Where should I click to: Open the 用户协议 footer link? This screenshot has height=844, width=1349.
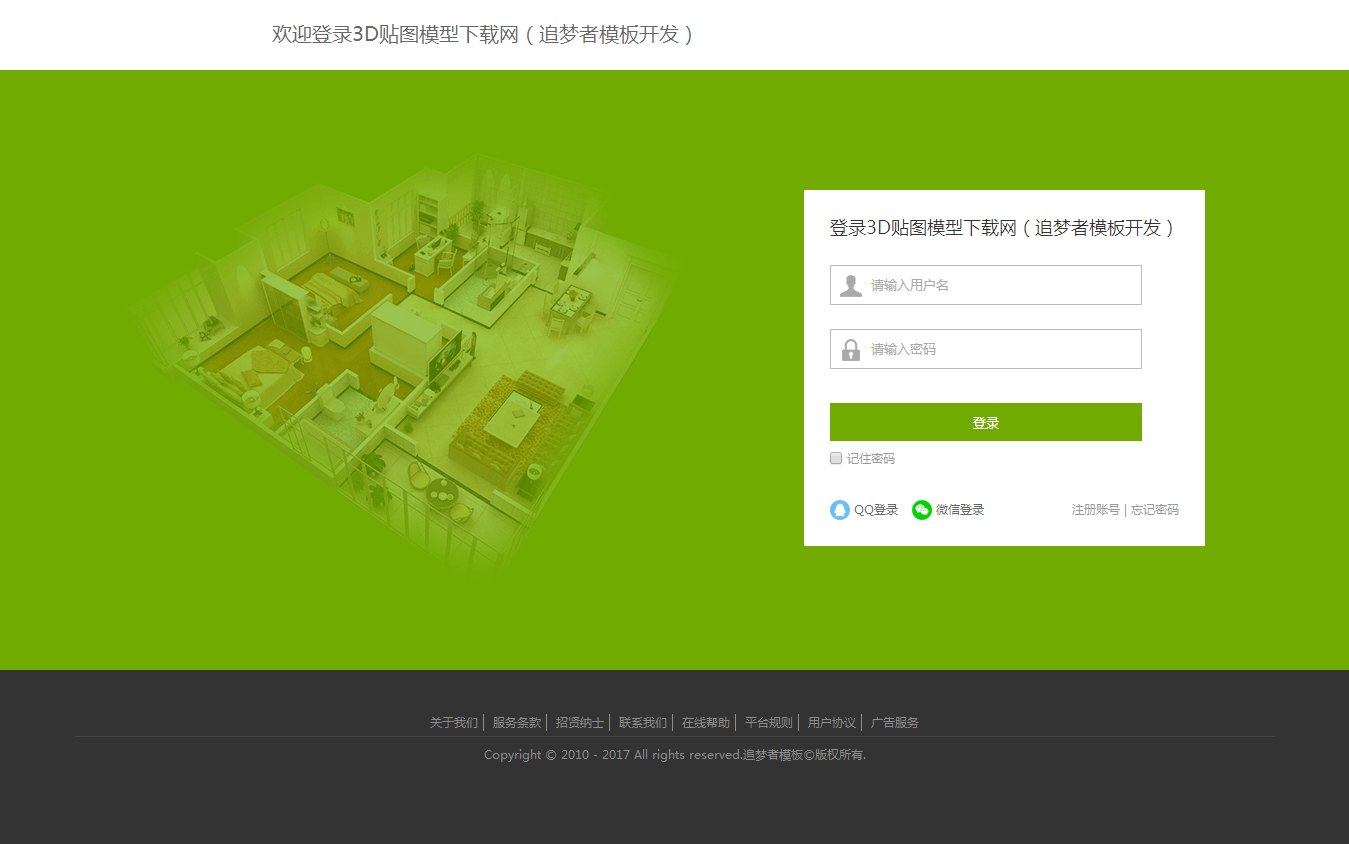click(x=832, y=722)
